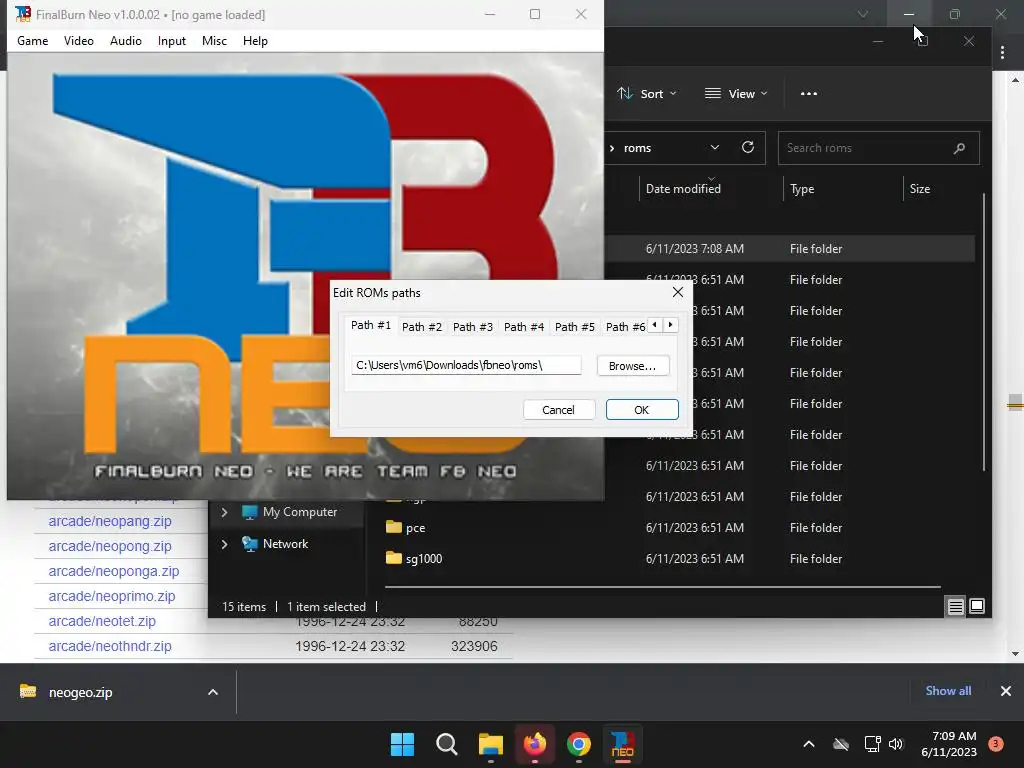The image size is (1024, 768).
Task: Click the browser tab list chevron
Action: (x=863, y=14)
